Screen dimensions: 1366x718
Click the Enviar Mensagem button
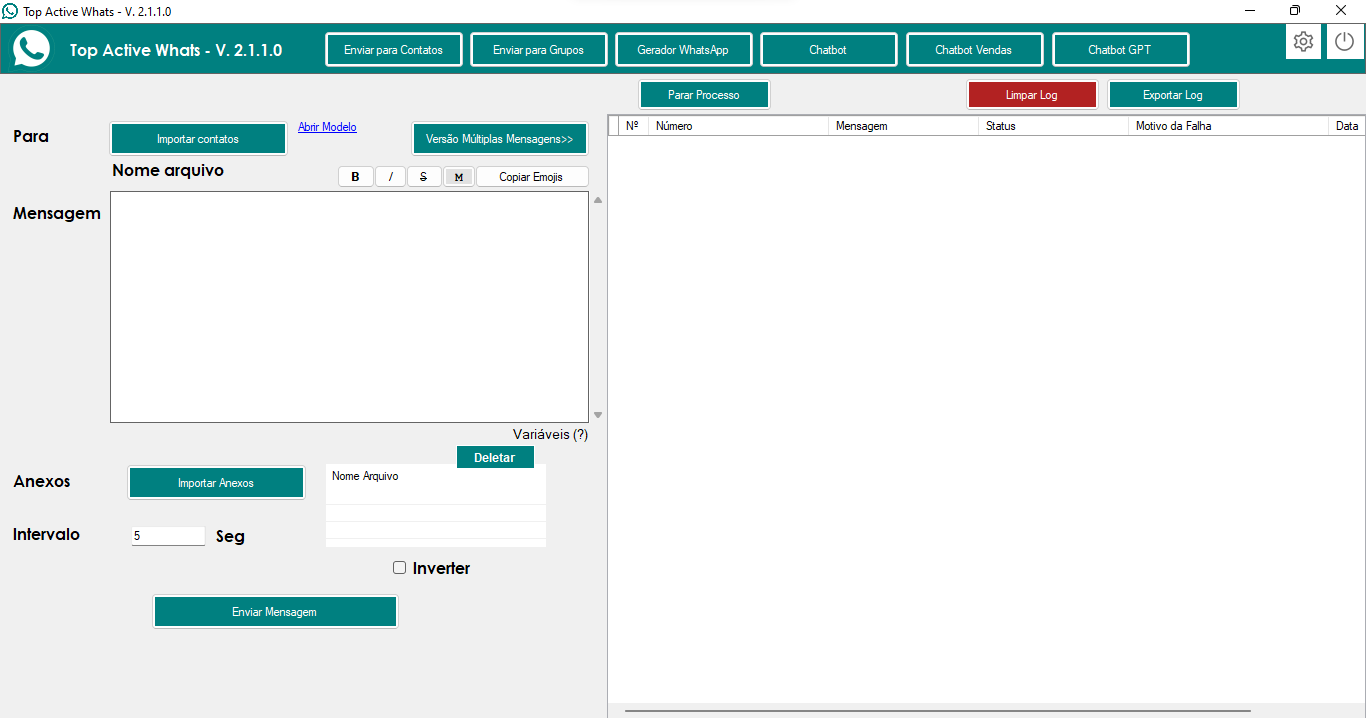pyautogui.click(x=275, y=612)
